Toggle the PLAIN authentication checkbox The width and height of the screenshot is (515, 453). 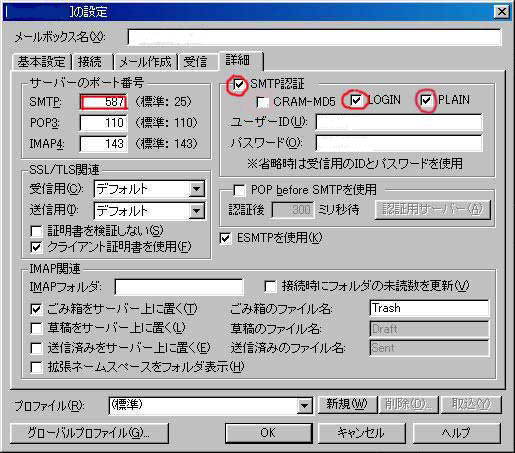click(x=426, y=100)
